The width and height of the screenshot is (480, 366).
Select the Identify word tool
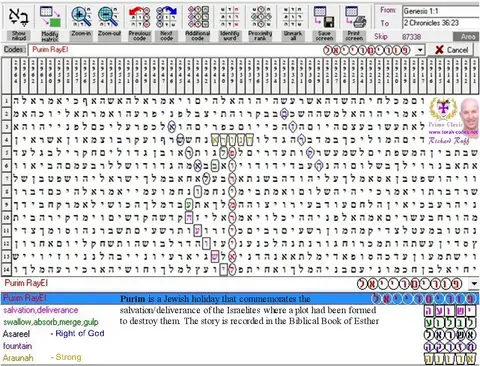tap(229, 17)
